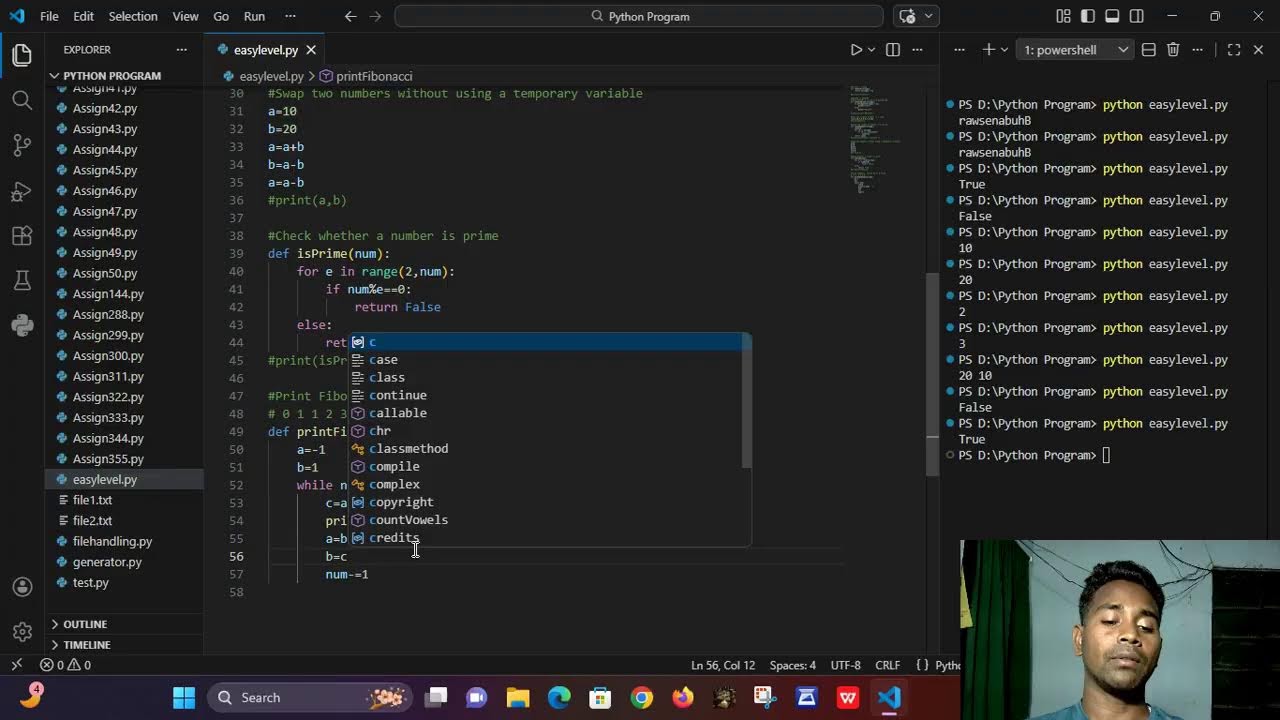Click the editor vertical scrollbar thumb
The width and height of the screenshot is (1280, 720).
(932, 372)
